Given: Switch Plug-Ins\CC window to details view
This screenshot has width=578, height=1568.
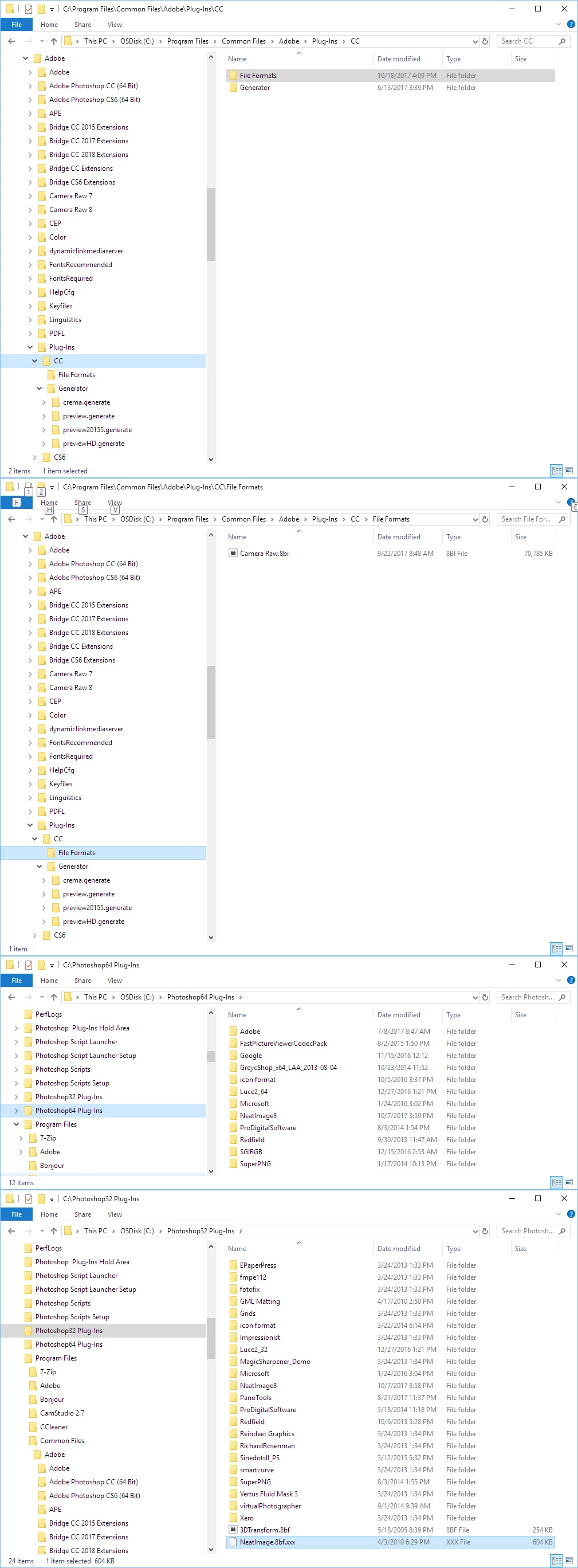Looking at the screenshot, I should point(556,471).
